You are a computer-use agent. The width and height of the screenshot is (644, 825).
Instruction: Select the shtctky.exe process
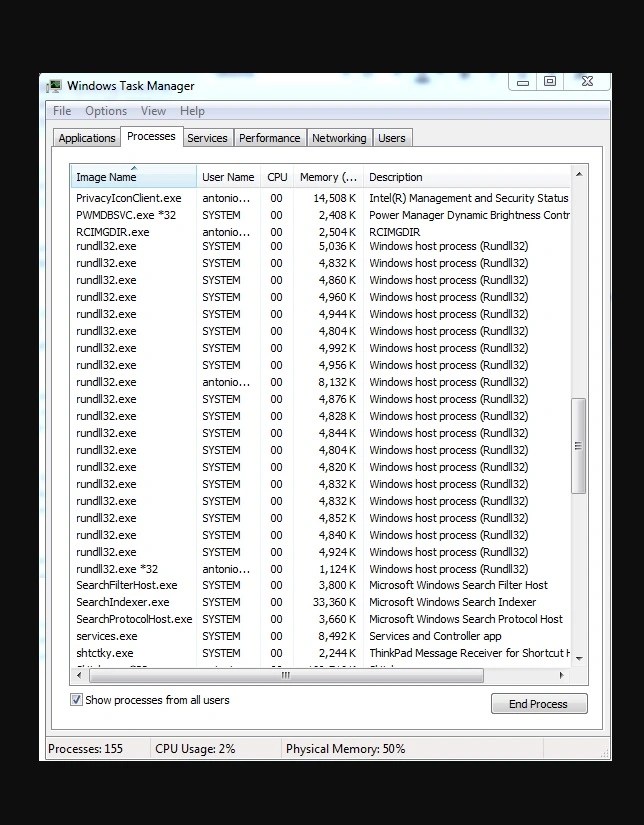[x=321, y=653]
